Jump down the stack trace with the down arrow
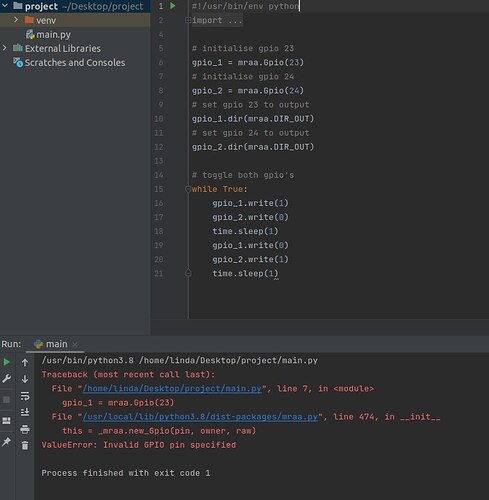 coord(25,379)
